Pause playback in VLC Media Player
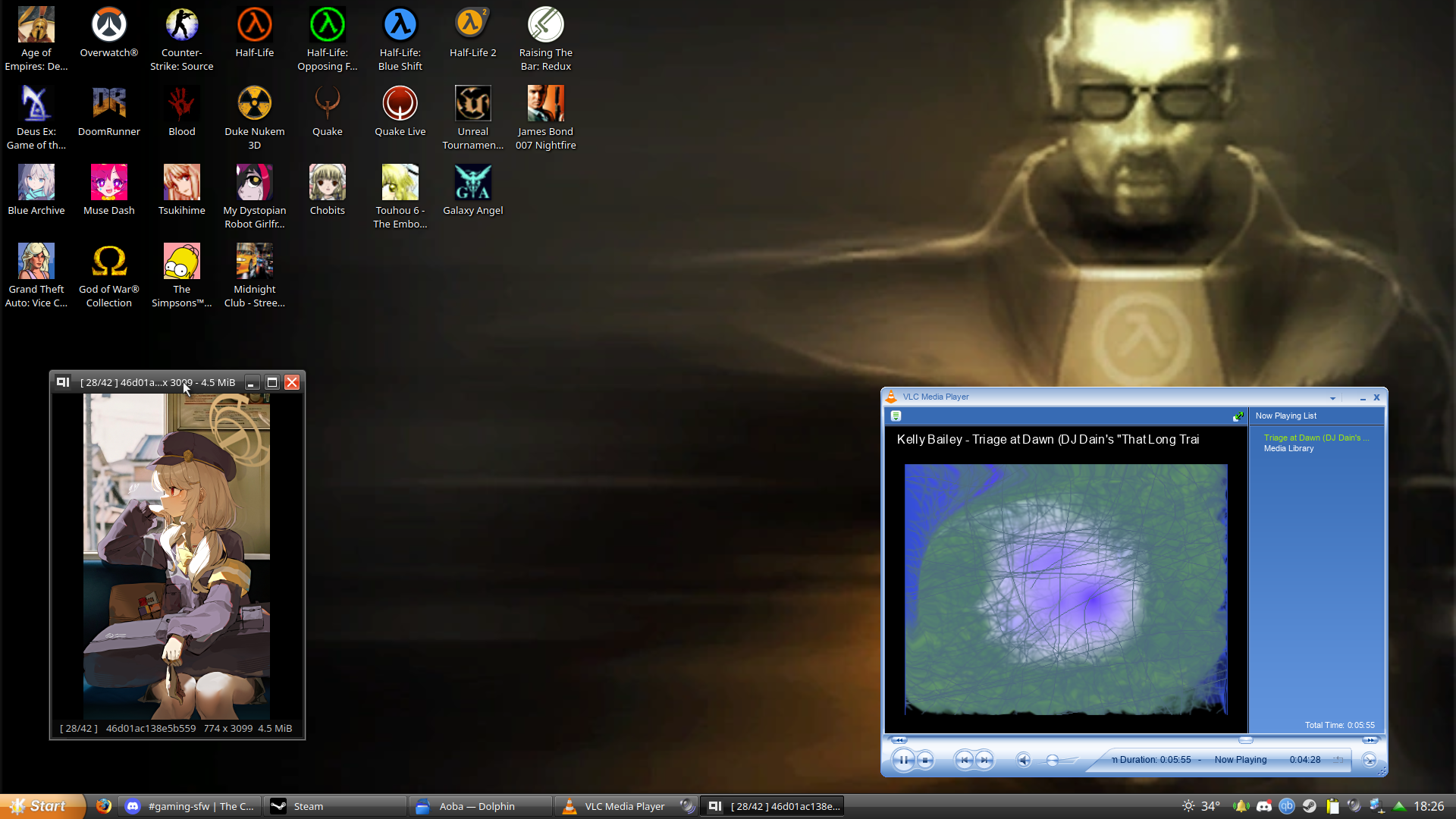 [903, 760]
